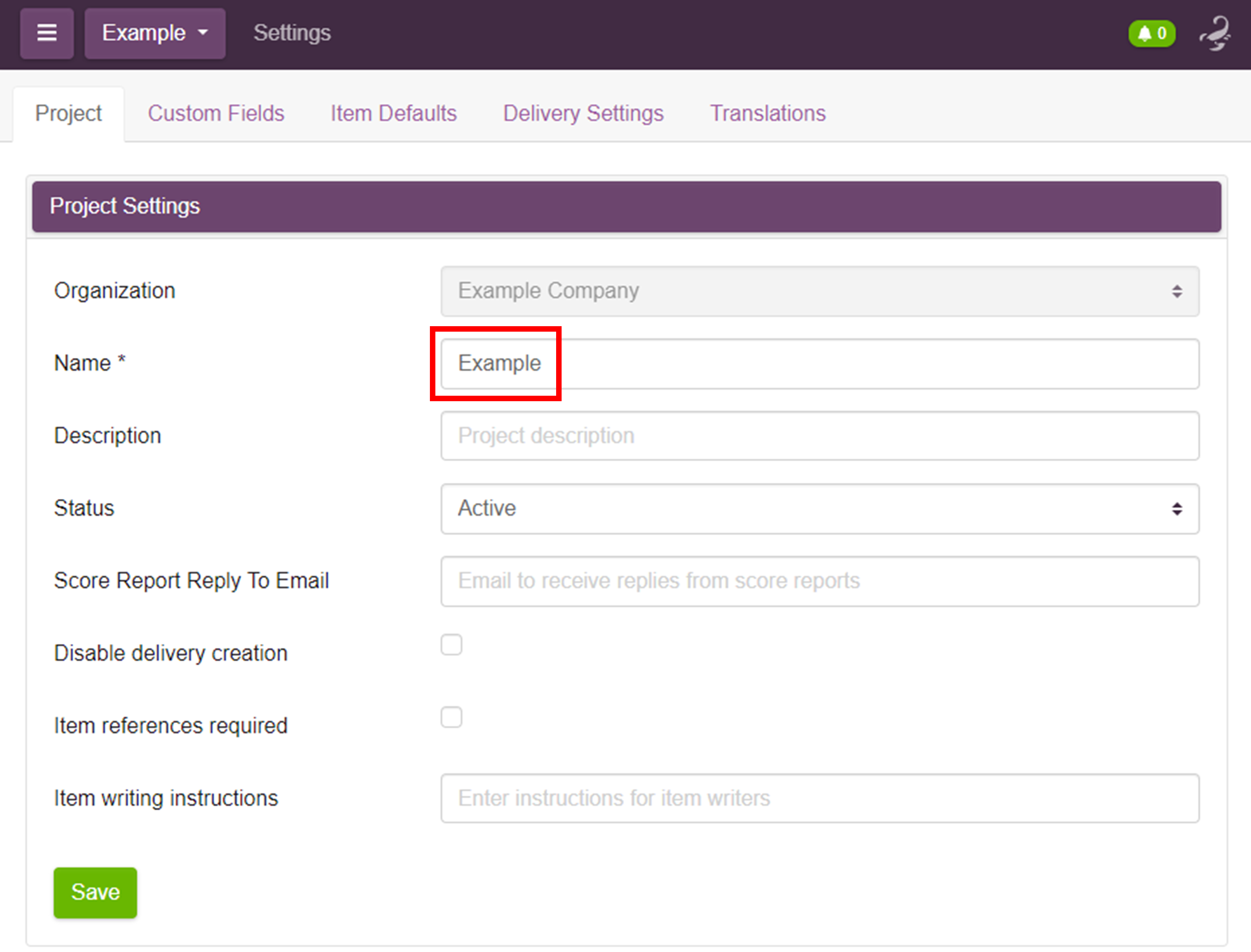Switch to the Custom Fields tab

[216, 113]
